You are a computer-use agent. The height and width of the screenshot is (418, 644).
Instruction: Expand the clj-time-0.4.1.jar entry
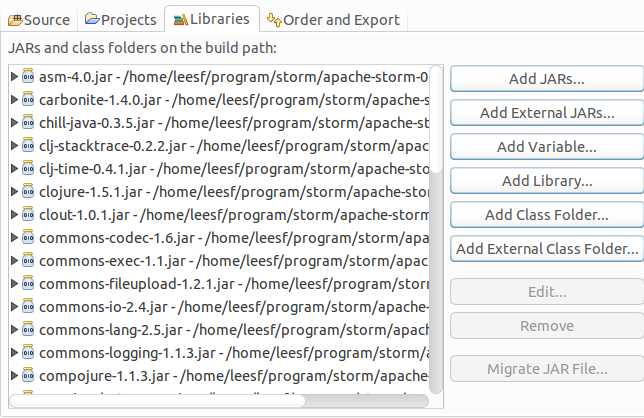(14, 168)
